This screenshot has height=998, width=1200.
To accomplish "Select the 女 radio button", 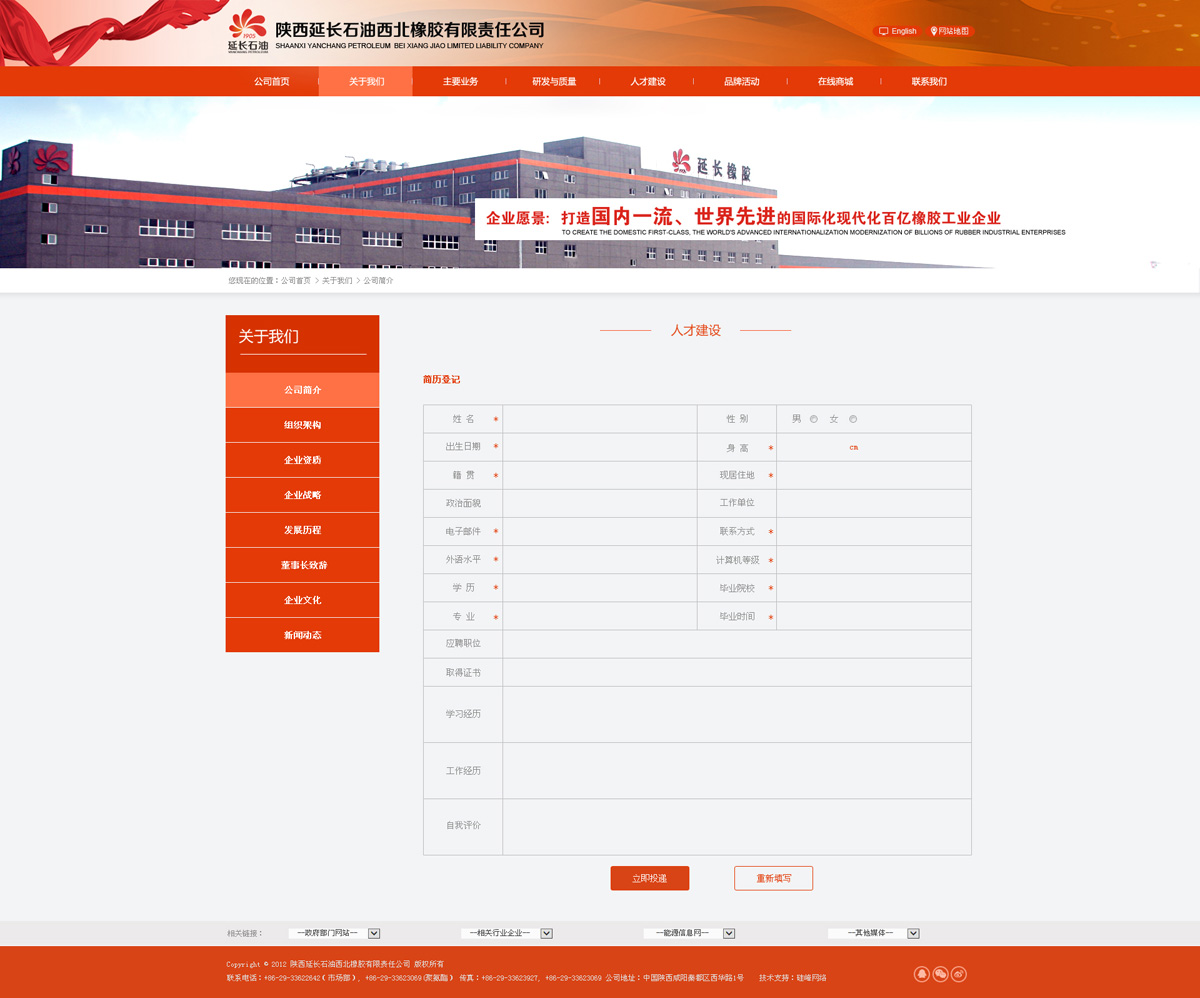I will click(x=852, y=419).
